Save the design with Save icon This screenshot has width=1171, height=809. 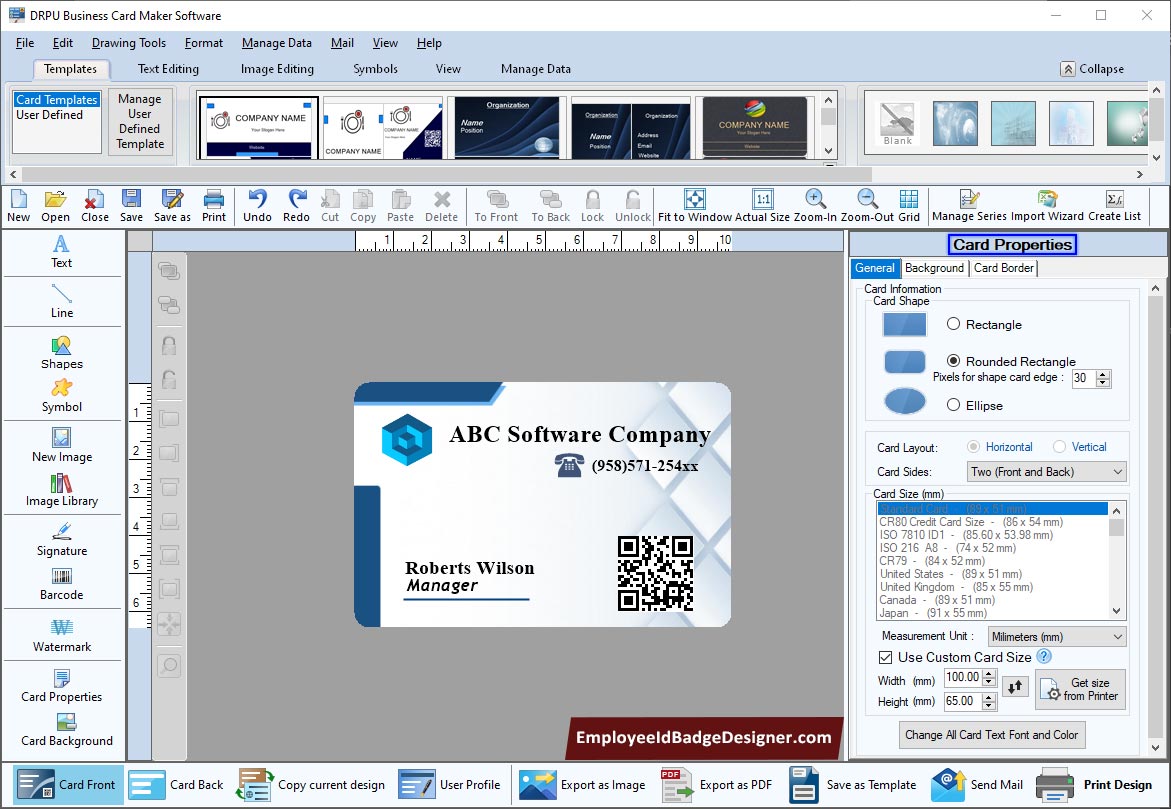point(131,206)
